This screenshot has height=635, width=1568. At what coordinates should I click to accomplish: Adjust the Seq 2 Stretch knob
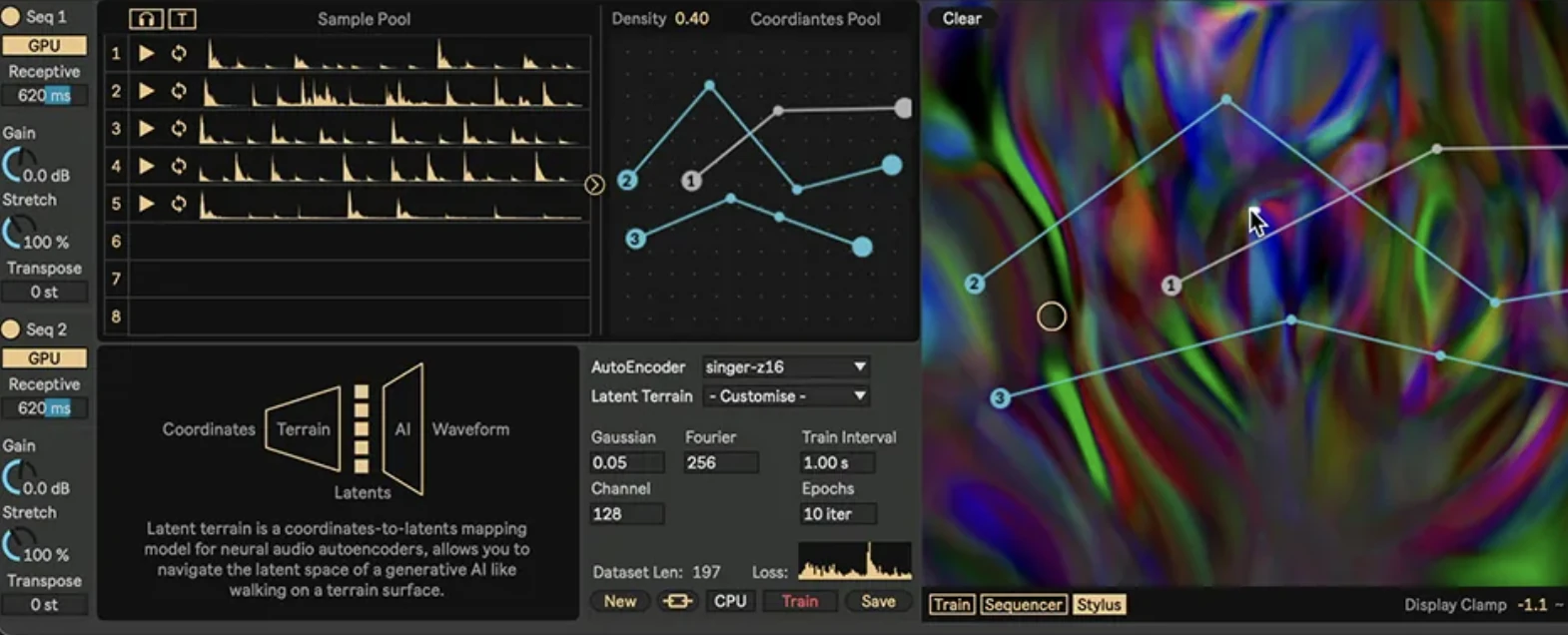tap(18, 545)
